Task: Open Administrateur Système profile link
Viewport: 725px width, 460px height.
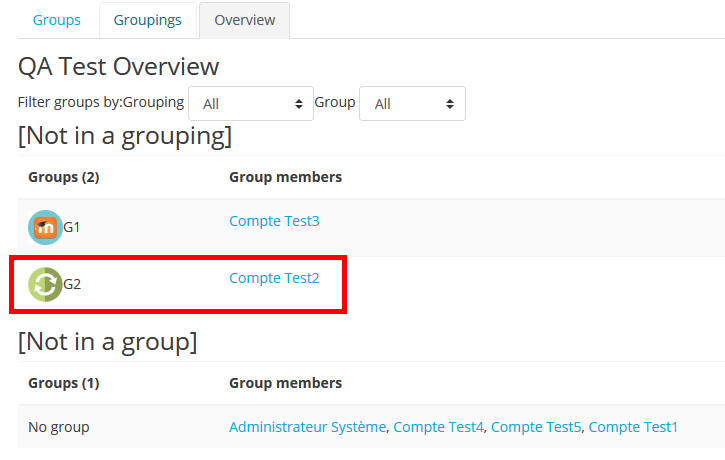Action: 307,427
